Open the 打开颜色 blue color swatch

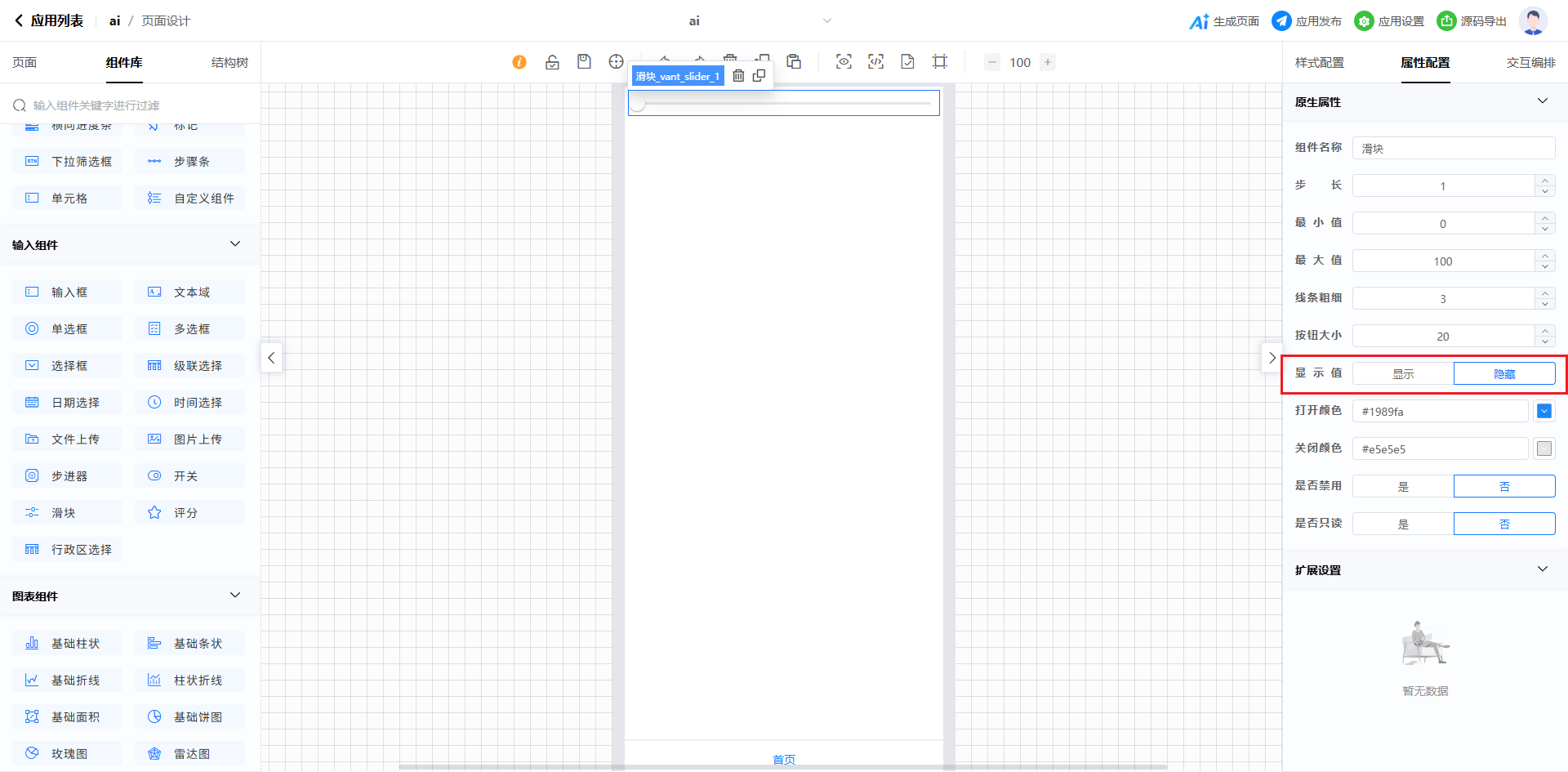click(1543, 411)
